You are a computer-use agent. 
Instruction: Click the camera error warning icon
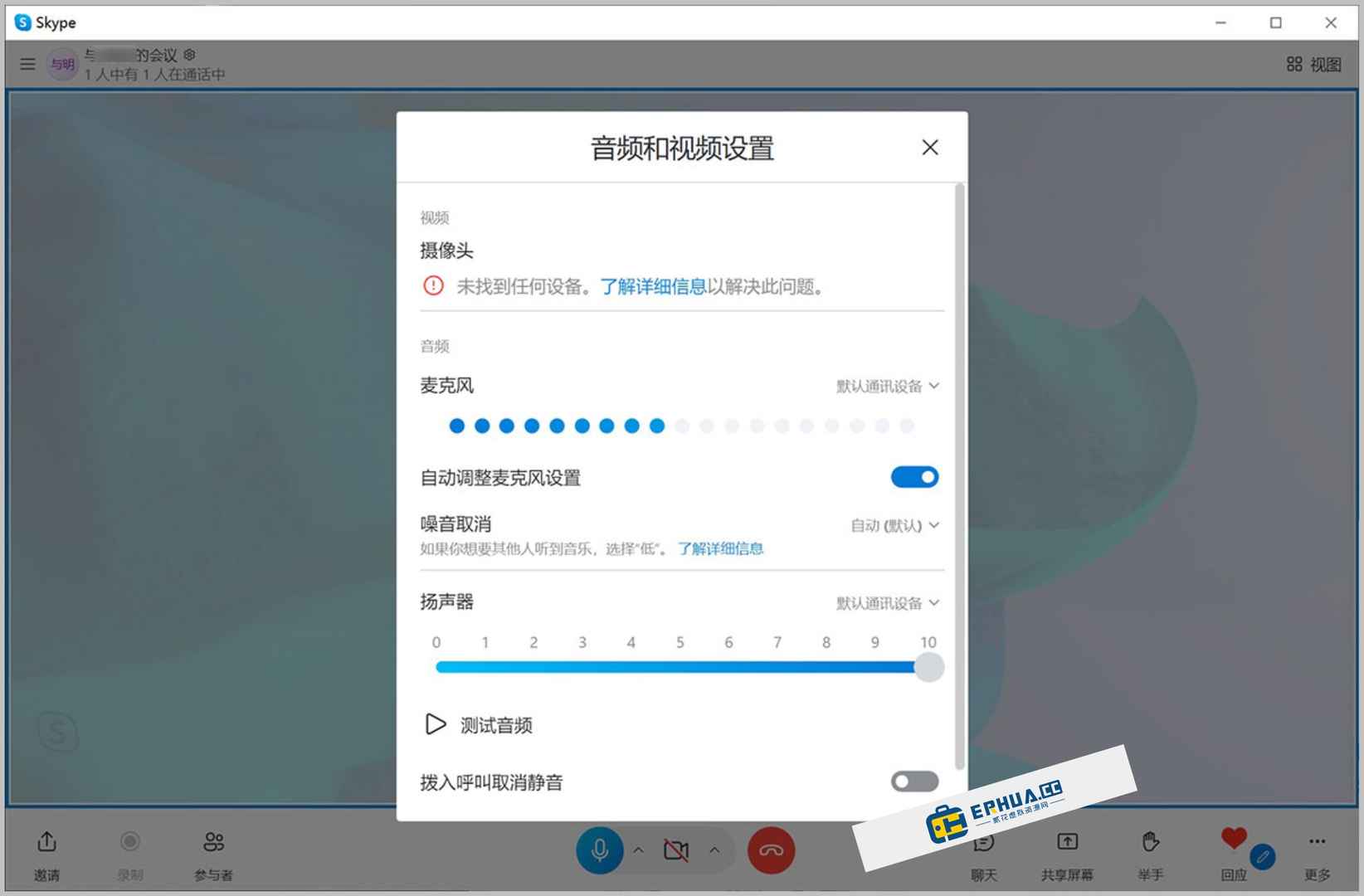(433, 286)
